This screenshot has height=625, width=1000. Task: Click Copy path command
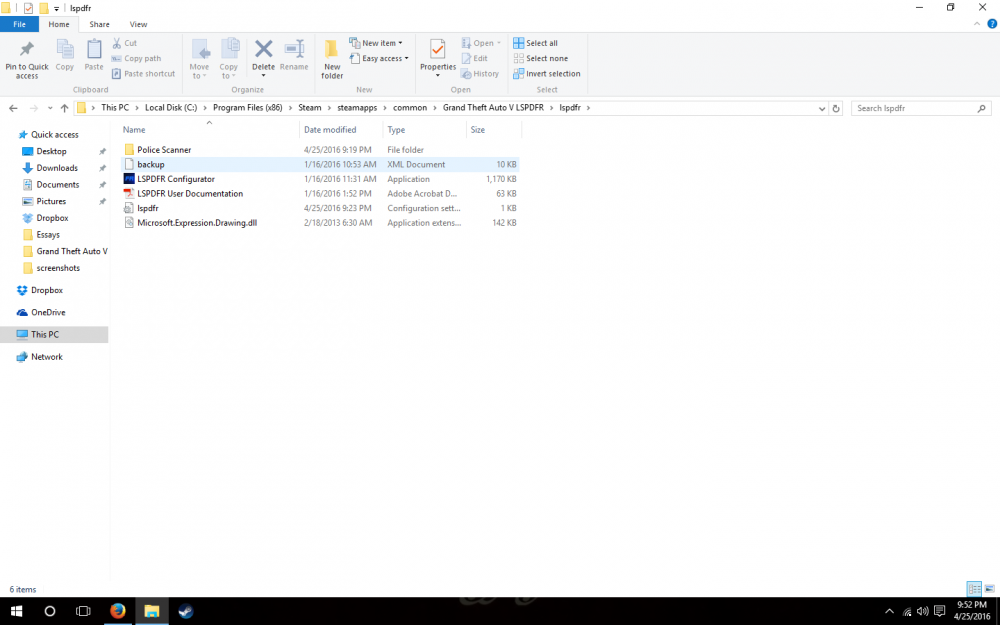pyautogui.click(x=136, y=58)
